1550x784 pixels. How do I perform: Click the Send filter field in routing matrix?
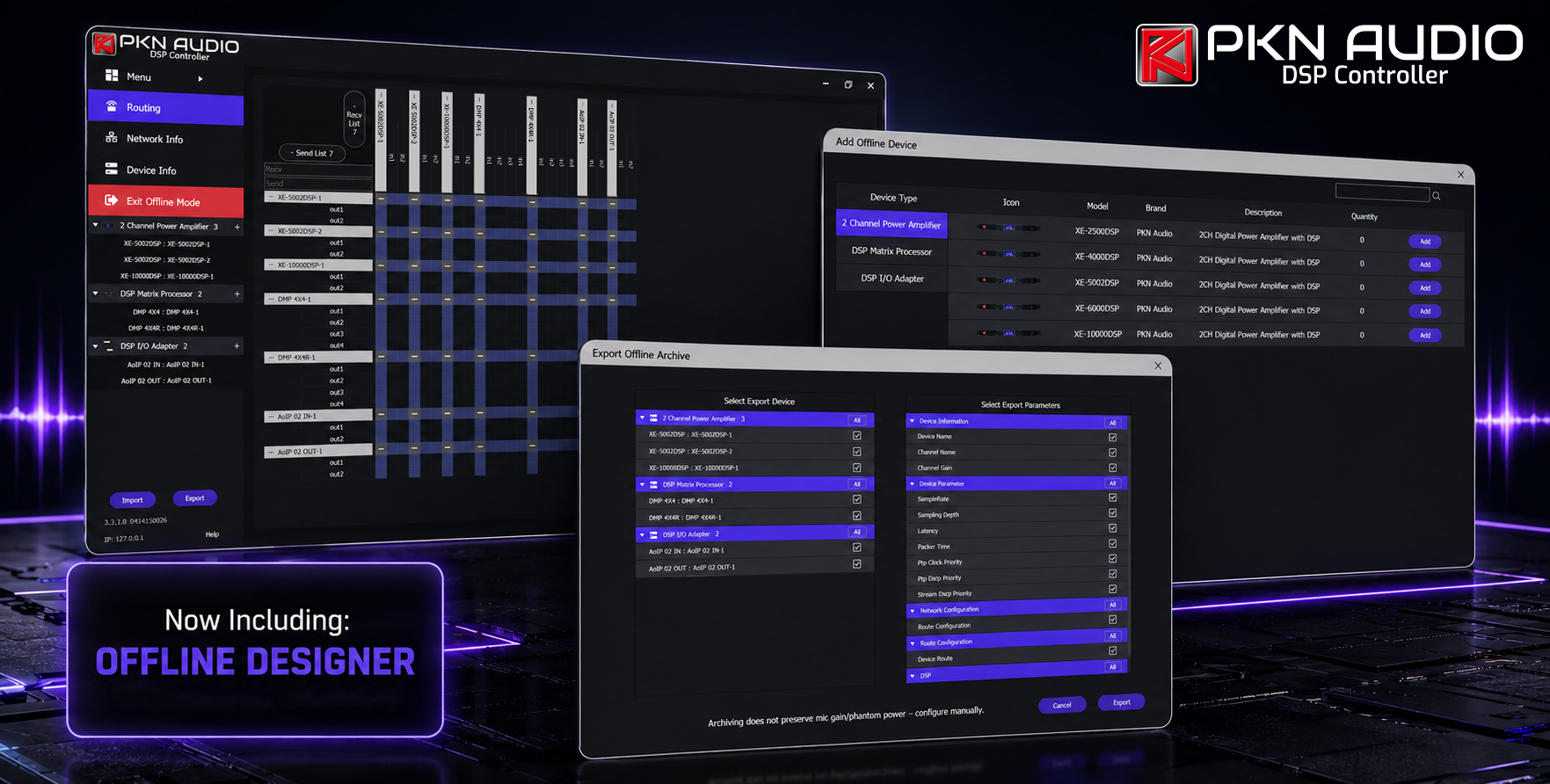[x=318, y=183]
